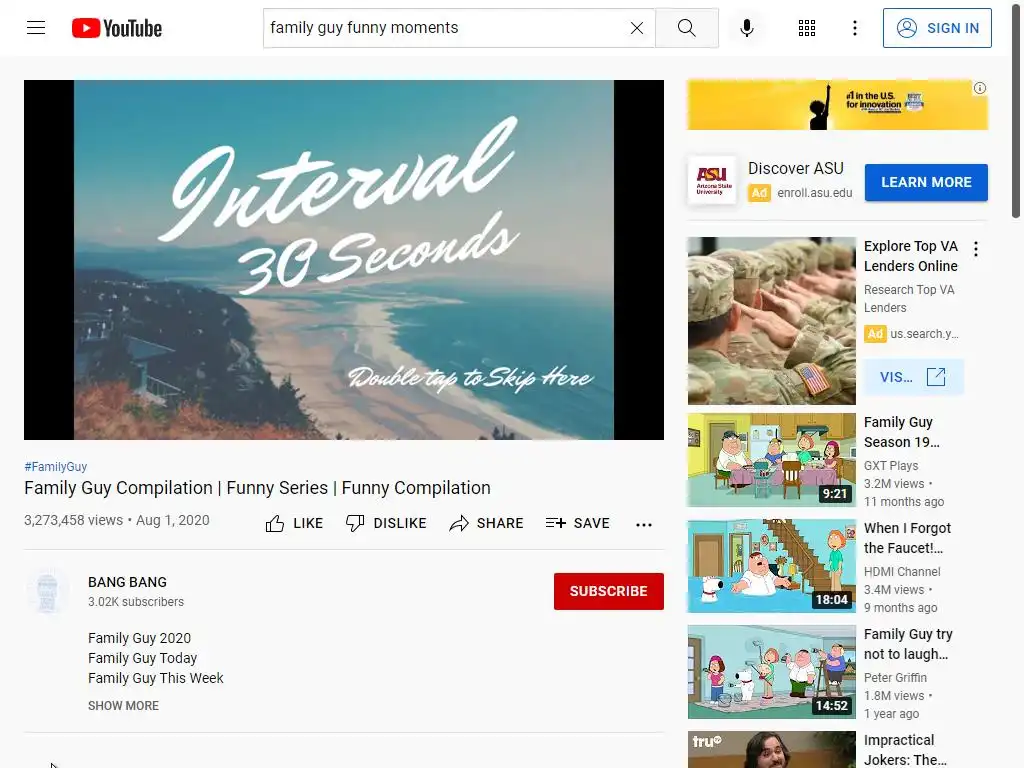Go to YouTube home via logo
Viewport: 1024px width, 768px height.
117,28
